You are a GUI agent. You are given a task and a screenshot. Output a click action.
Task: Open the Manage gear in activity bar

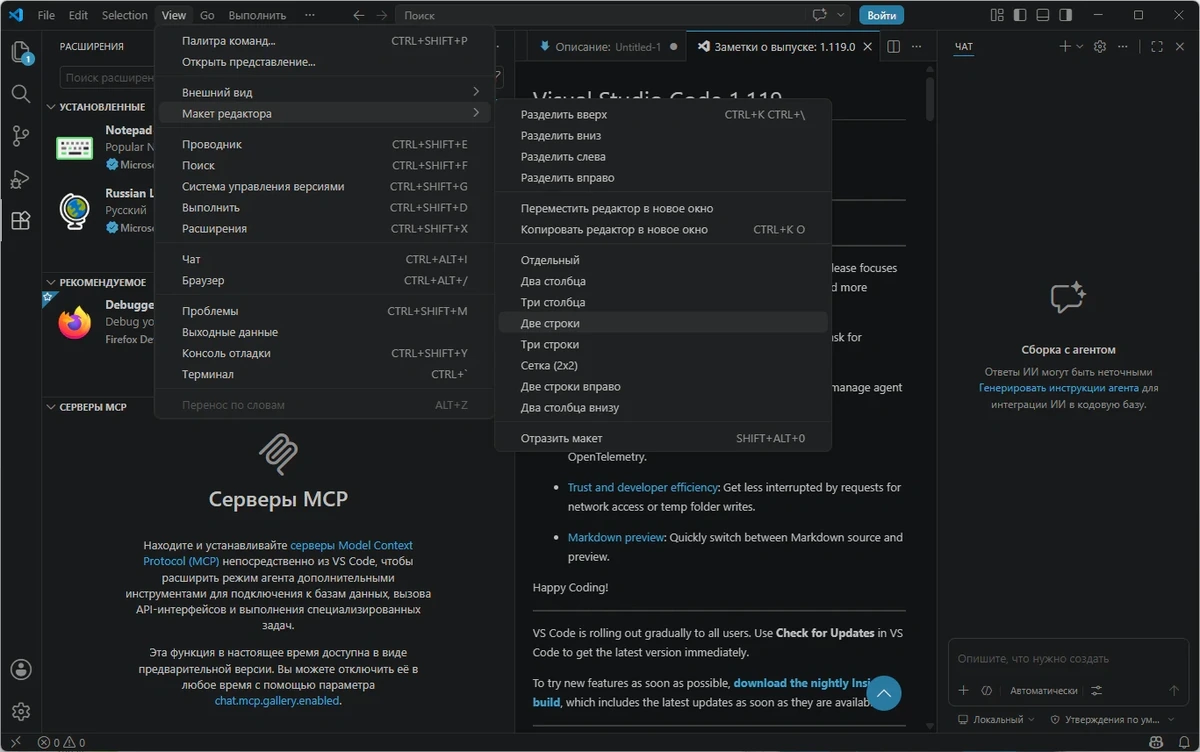(21, 711)
